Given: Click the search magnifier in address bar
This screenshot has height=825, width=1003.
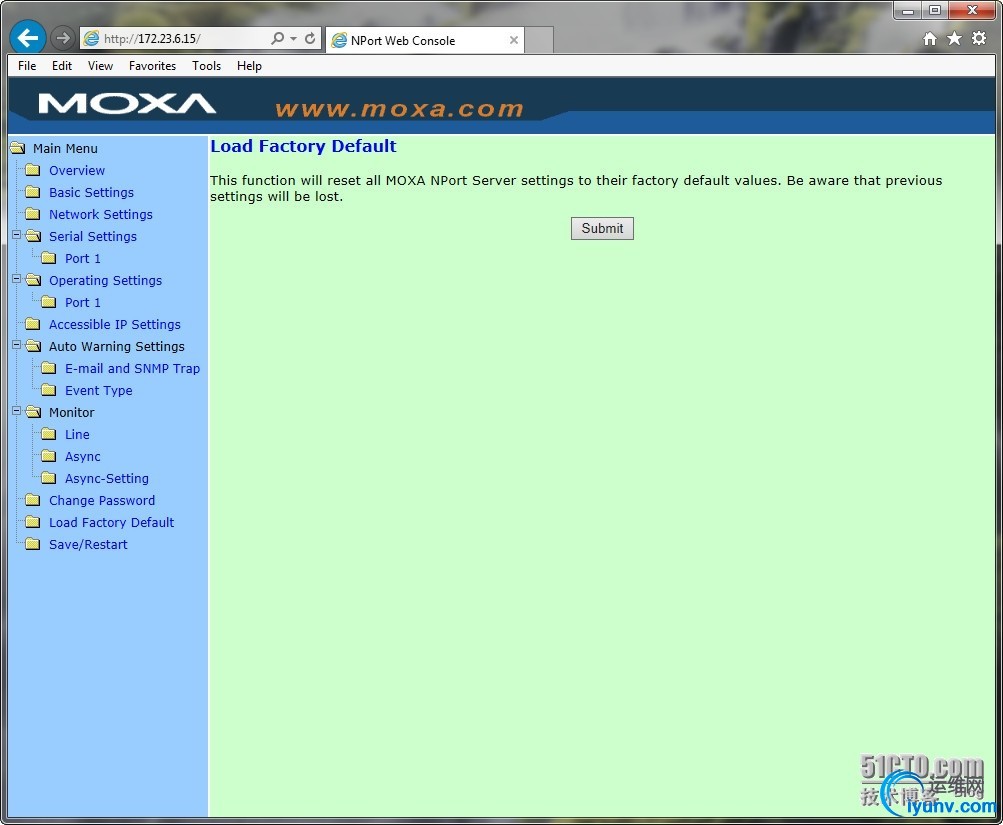Looking at the screenshot, I should [278, 38].
